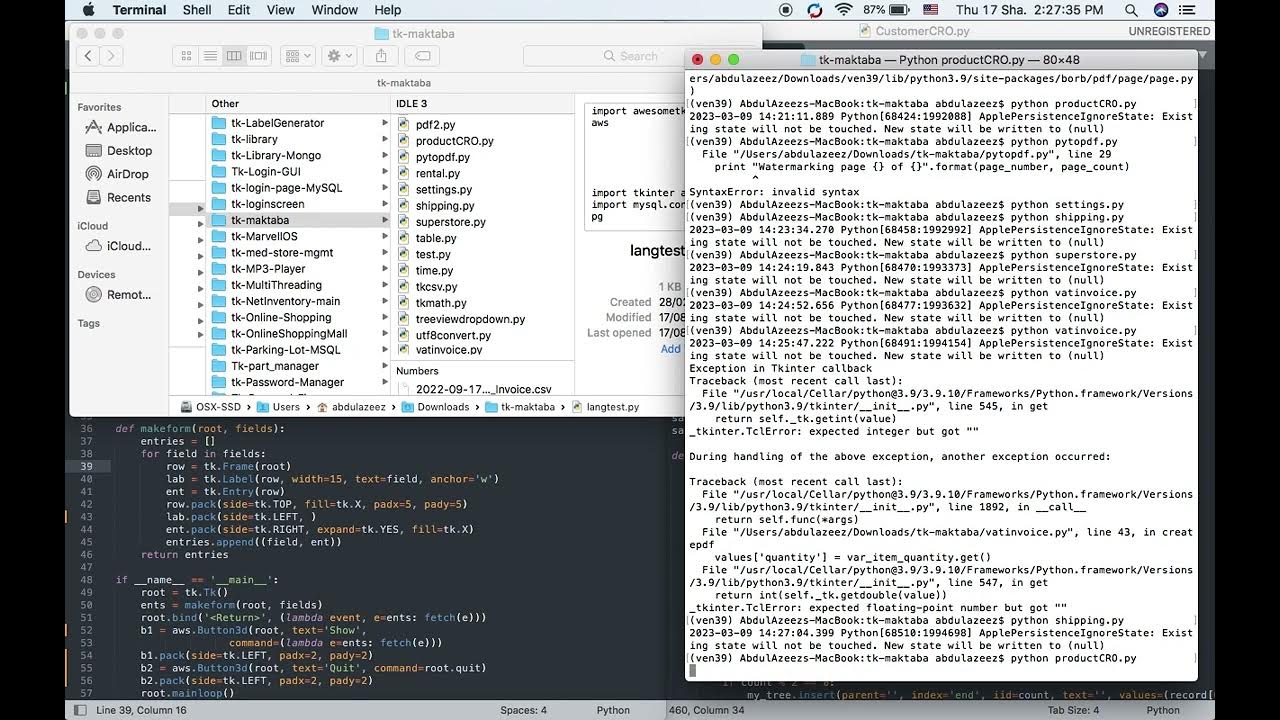Open the Edit menu
The width and height of the screenshot is (1280, 720).
click(x=239, y=10)
